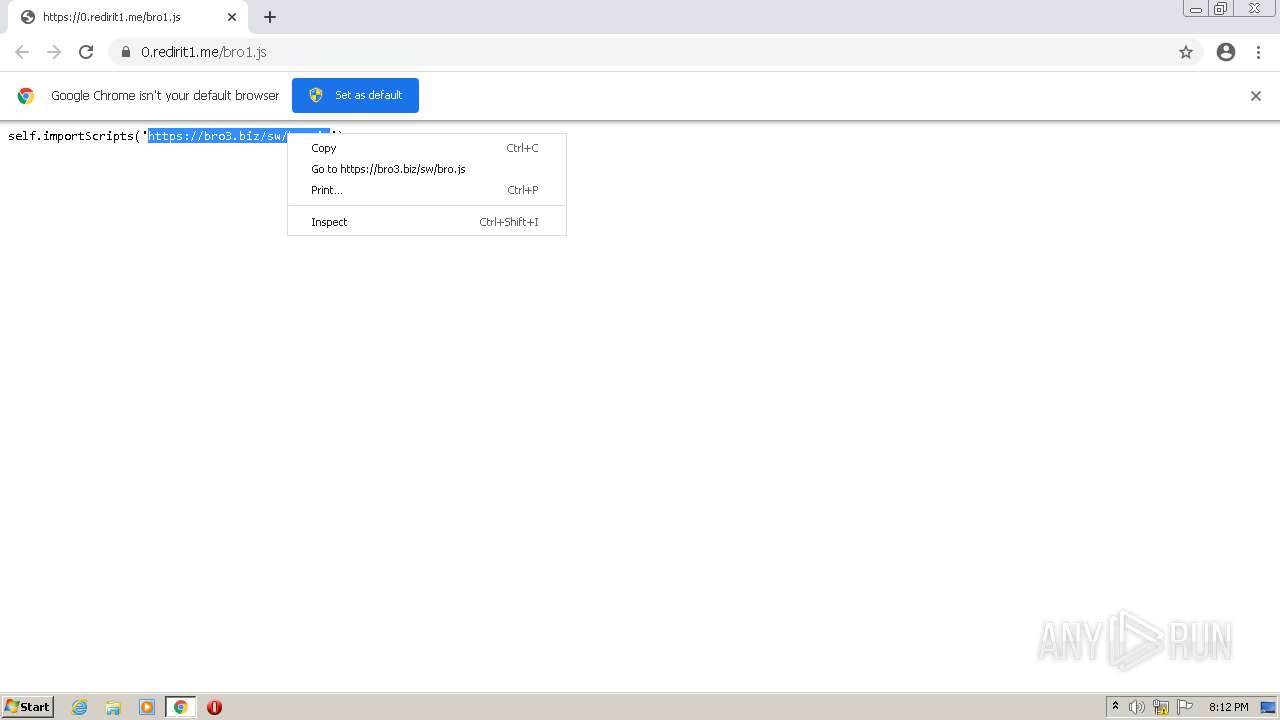1280x720 pixels.
Task: Open the red stop-sign taskbar app
Action: tap(214, 707)
